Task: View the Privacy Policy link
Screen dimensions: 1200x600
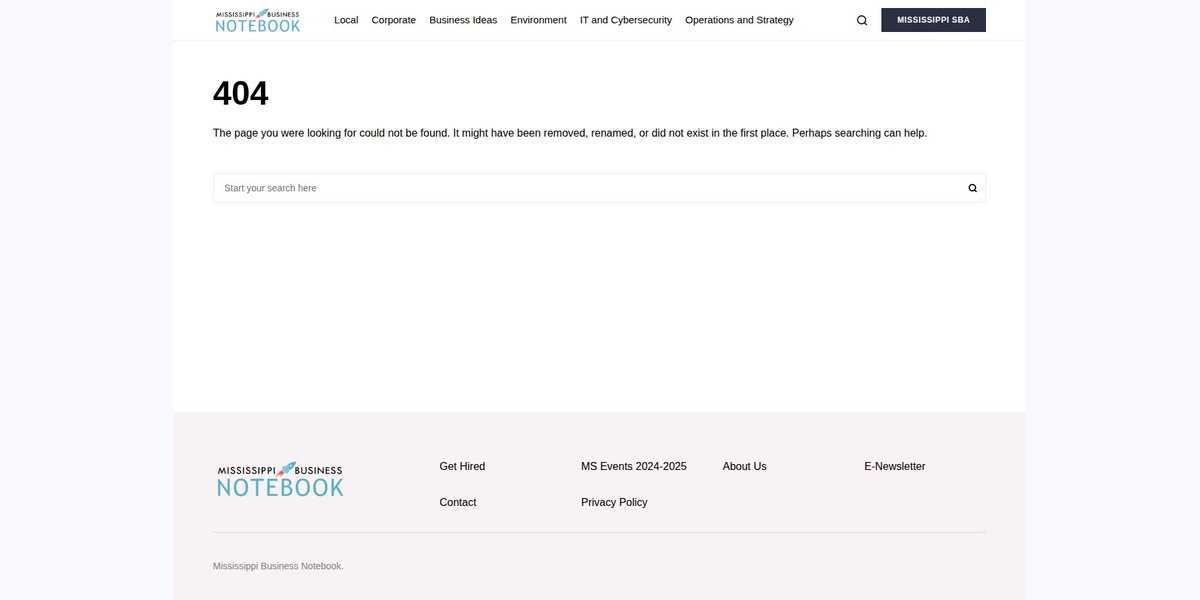Action: pyautogui.click(x=614, y=502)
